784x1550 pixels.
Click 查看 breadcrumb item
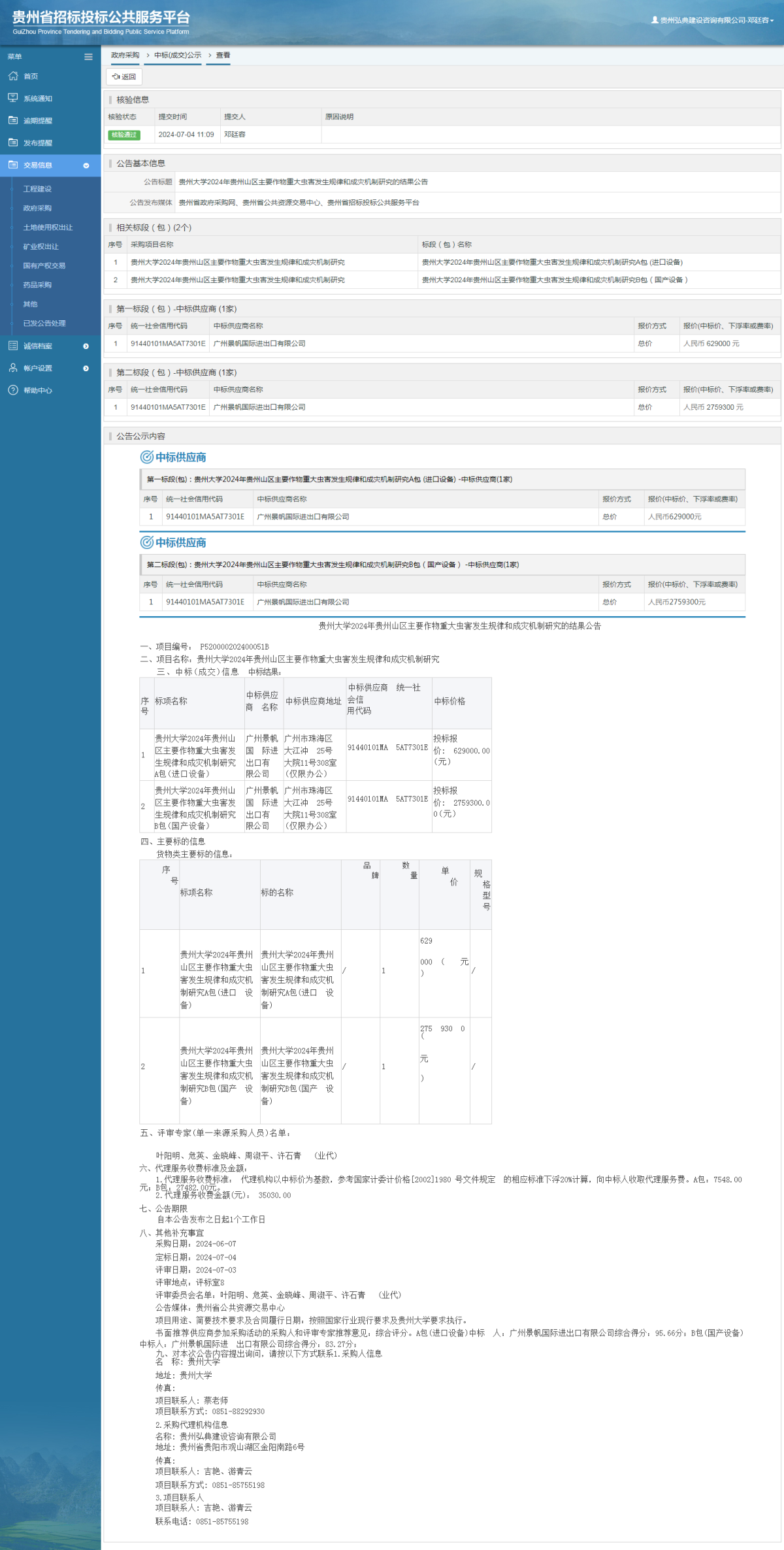point(223,55)
